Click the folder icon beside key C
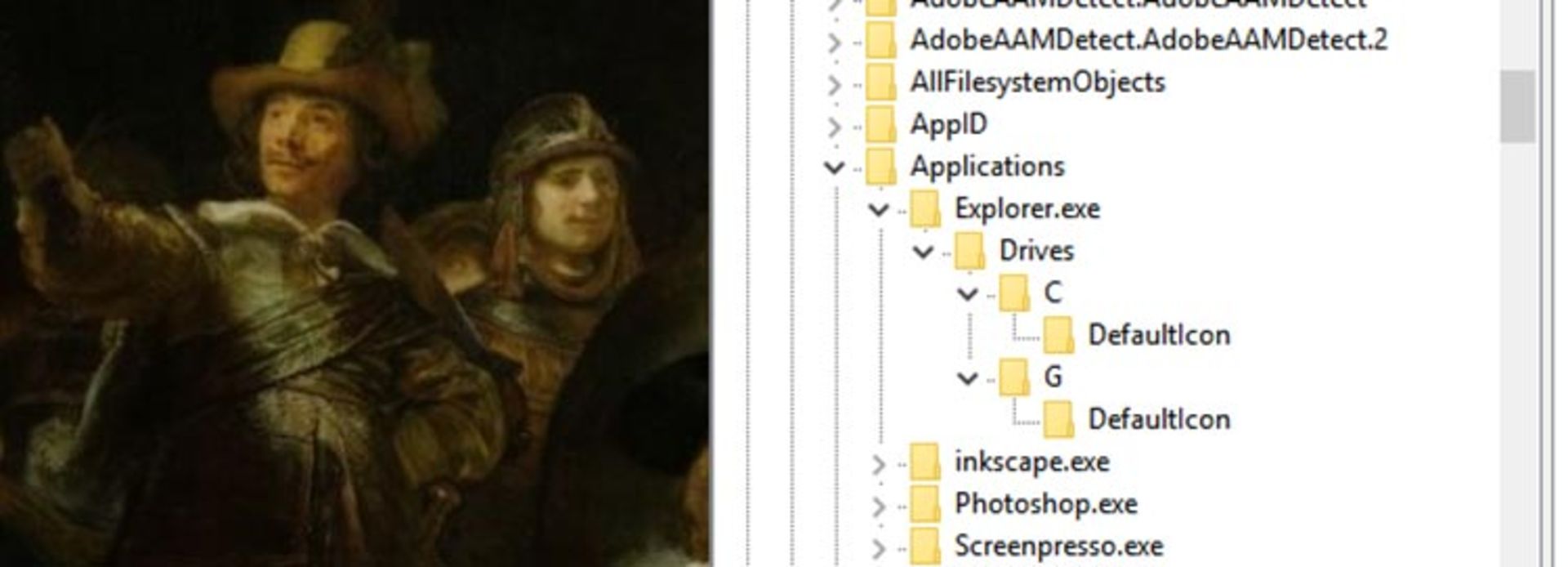 [x=1013, y=294]
